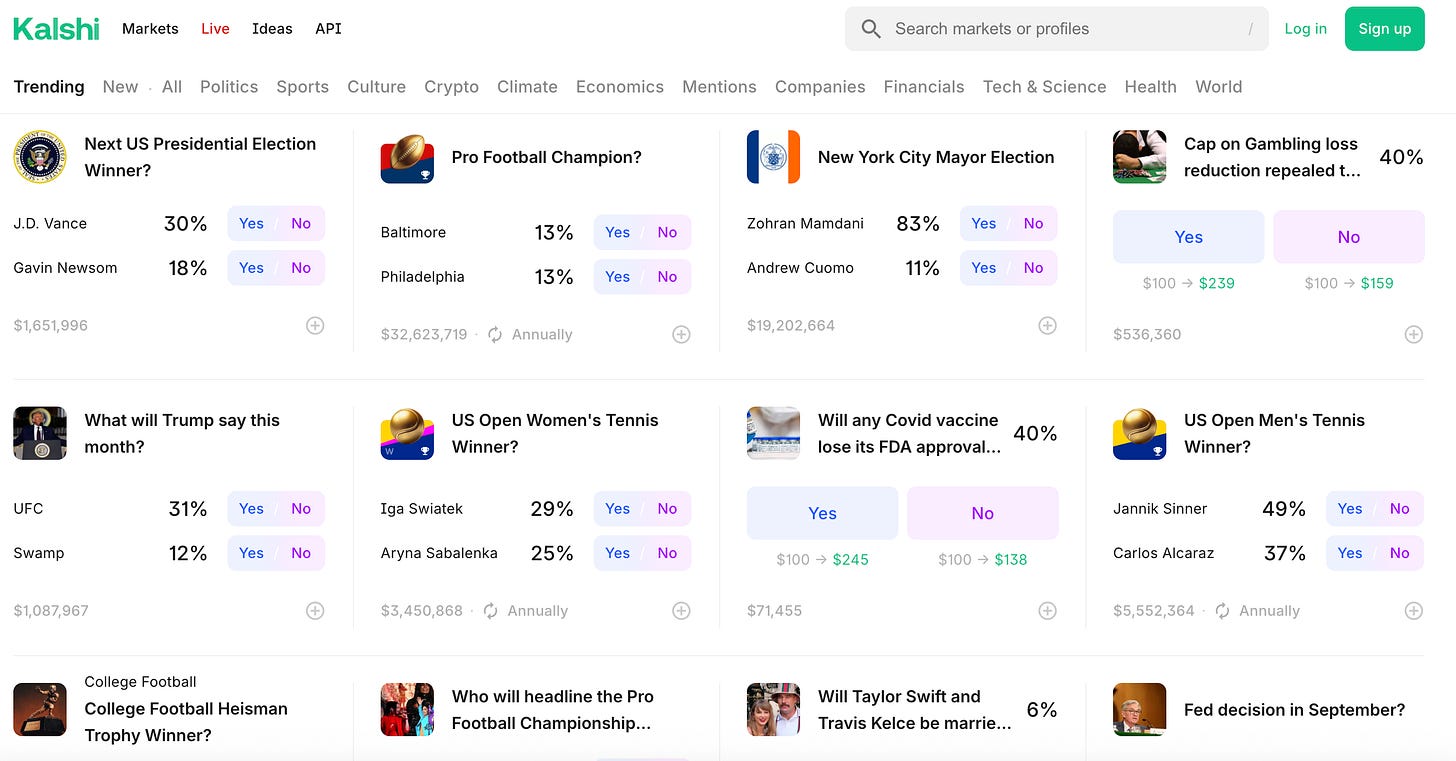Click the Annually recurring icon on Pro Football card
This screenshot has width=1456, height=761.
point(495,335)
